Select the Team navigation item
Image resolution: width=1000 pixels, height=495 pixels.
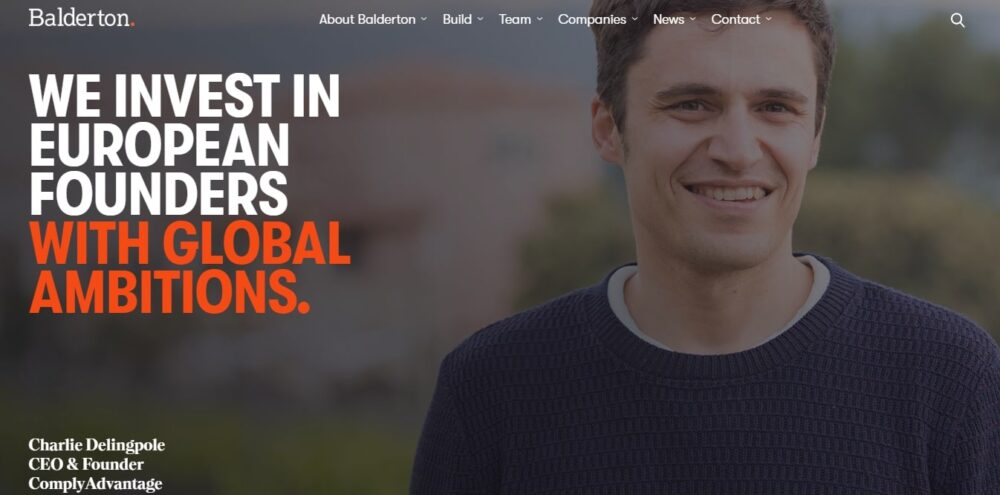pos(515,19)
